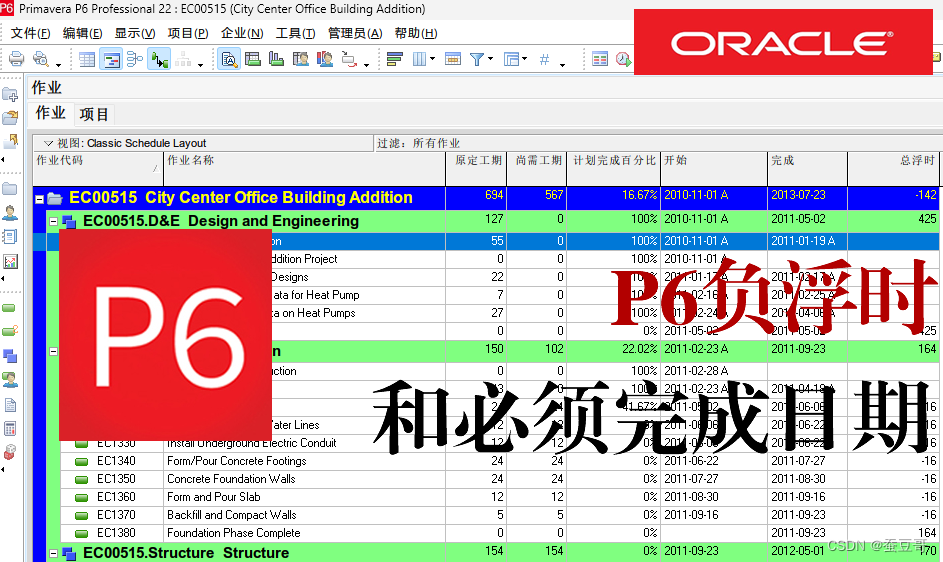This screenshot has width=943, height=562.
Task: Toggle the Gantt Chart view icon
Action: coord(111,59)
